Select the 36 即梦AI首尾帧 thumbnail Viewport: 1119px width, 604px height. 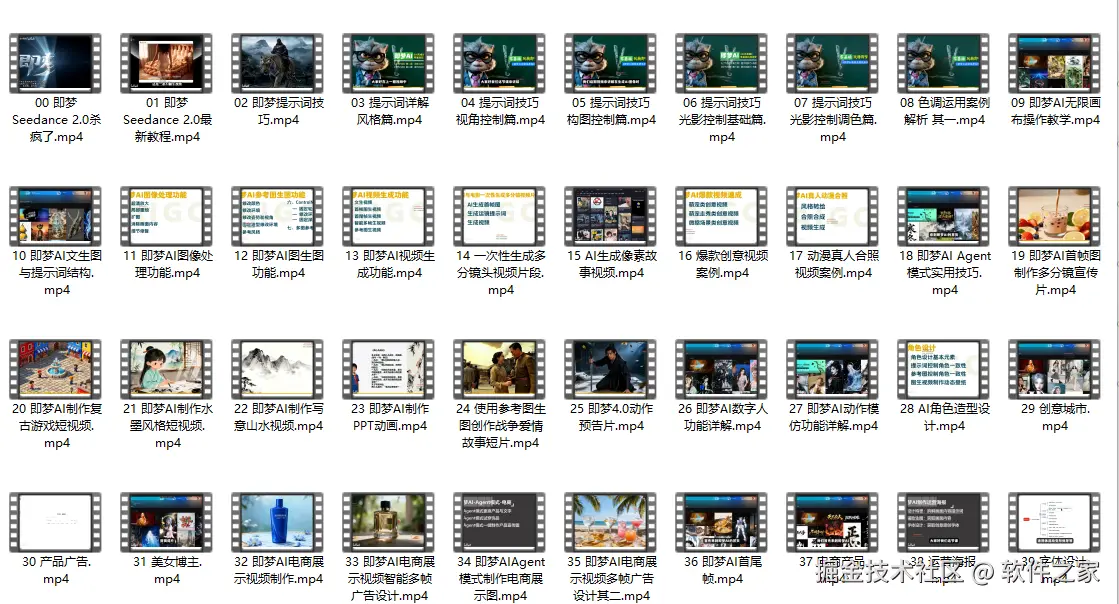721,522
